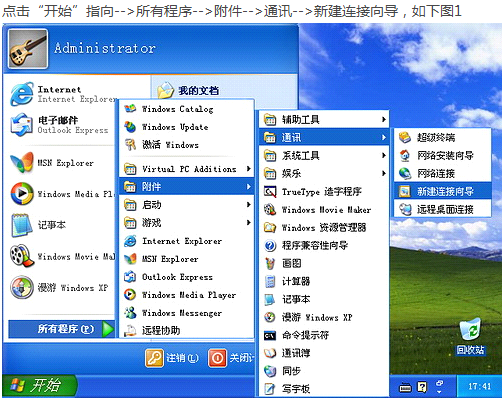Launch Windows Update
The height and width of the screenshot is (398, 502).
tap(187, 127)
